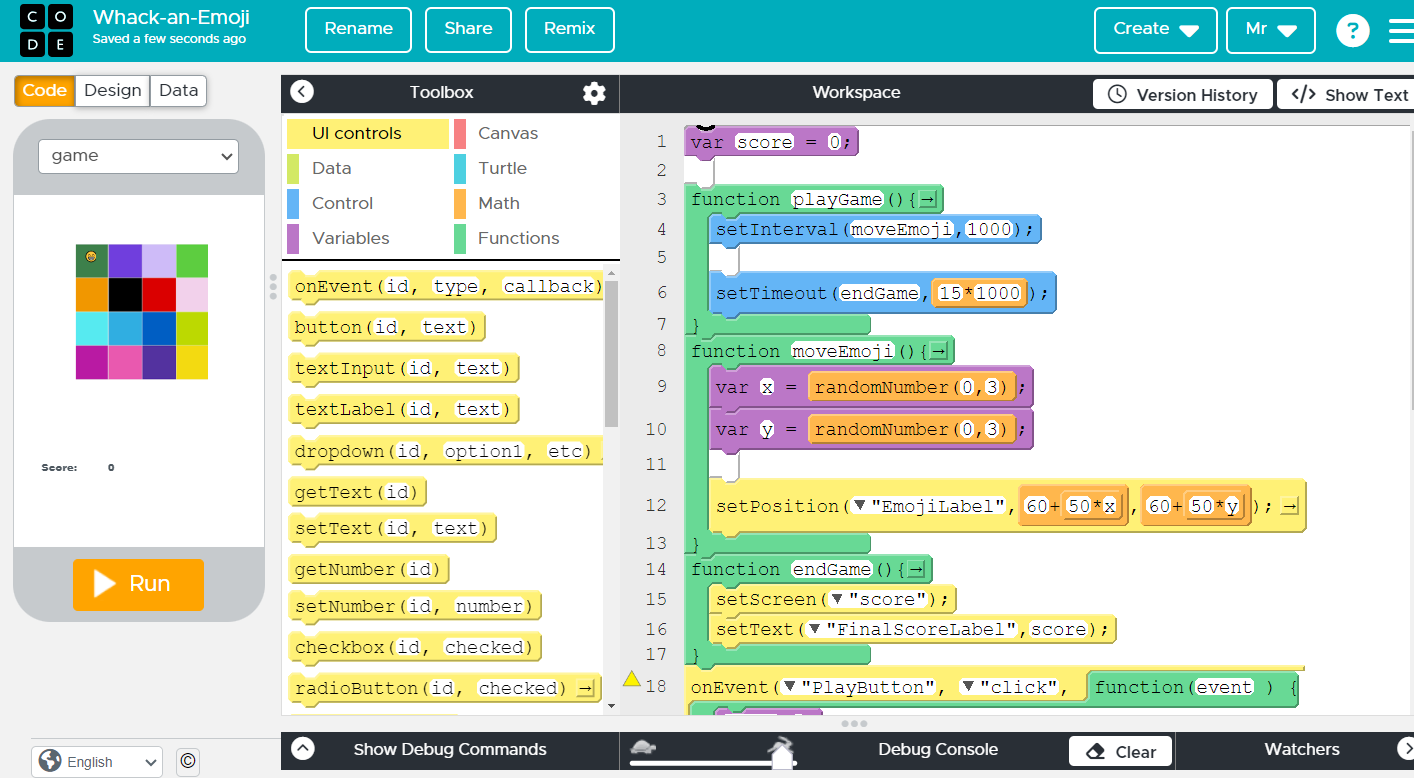Click the 1000 value in setInterval
Viewport: 1414px width, 778px height.
990,230
